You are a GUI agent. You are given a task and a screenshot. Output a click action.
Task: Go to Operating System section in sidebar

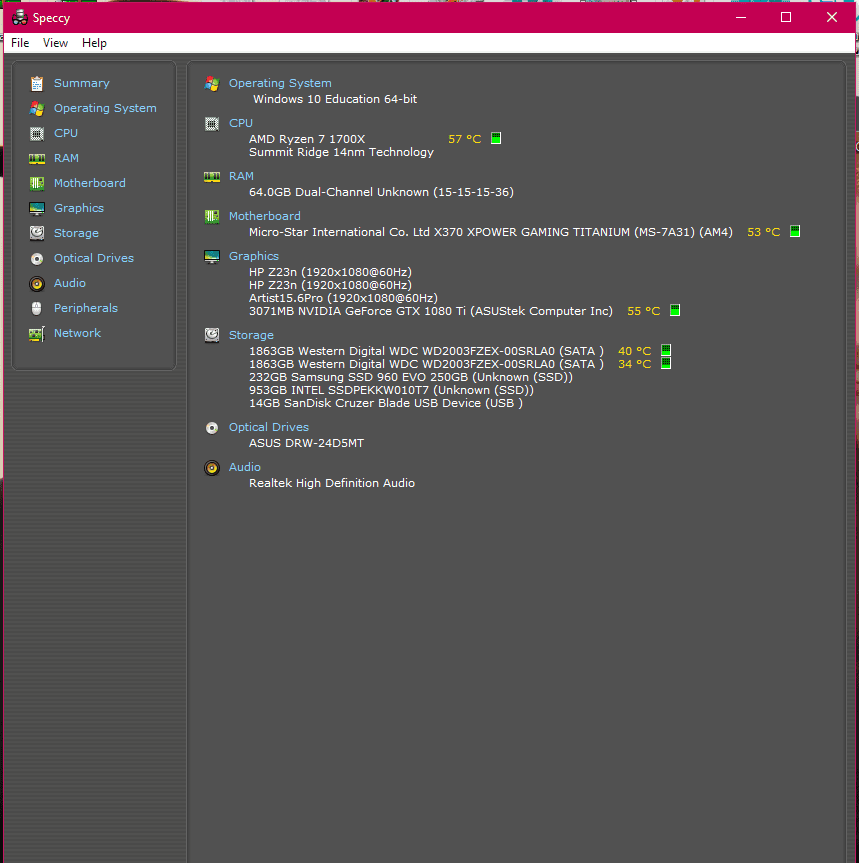point(105,108)
